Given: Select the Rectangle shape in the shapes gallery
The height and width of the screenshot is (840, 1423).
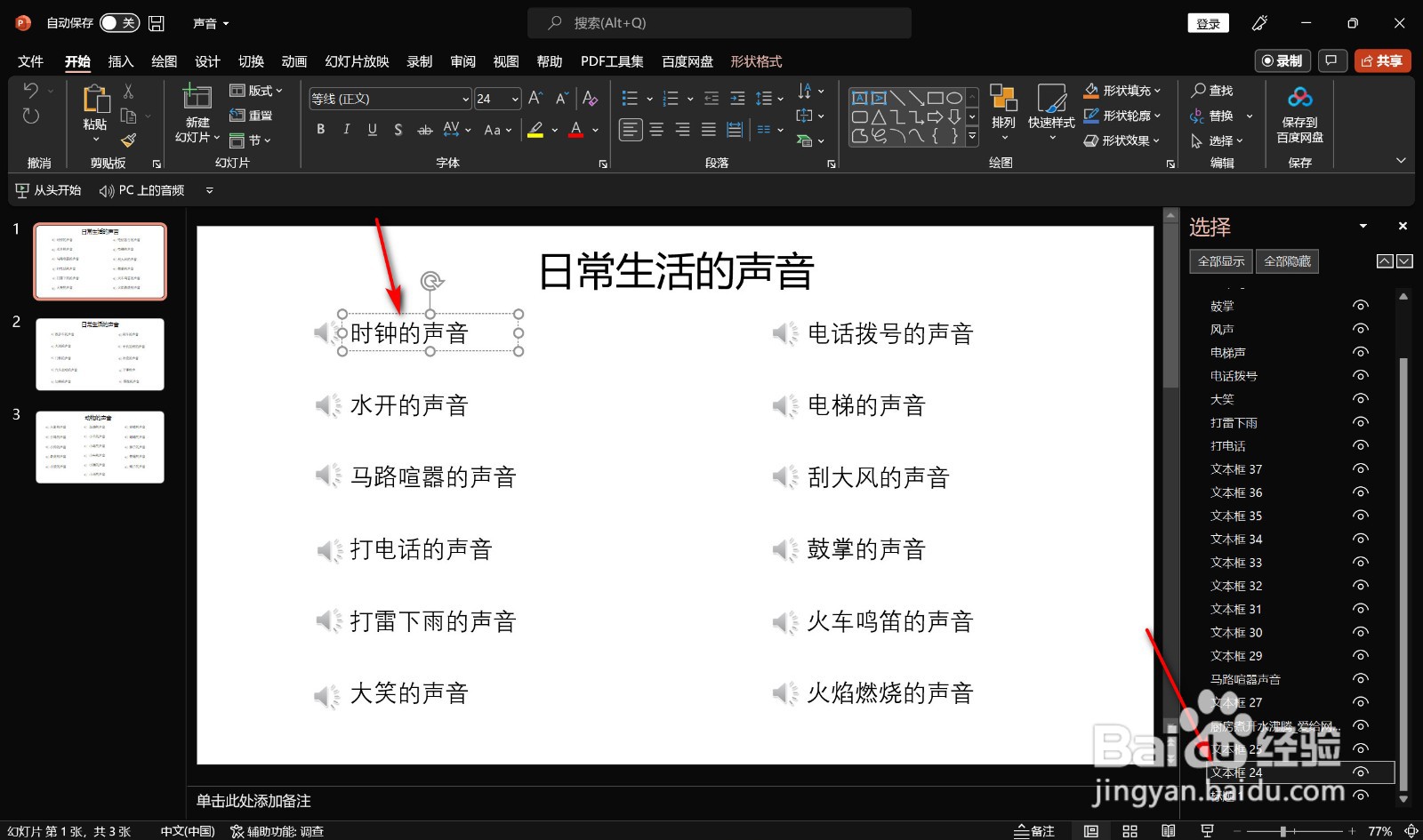Looking at the screenshot, I should click(937, 97).
